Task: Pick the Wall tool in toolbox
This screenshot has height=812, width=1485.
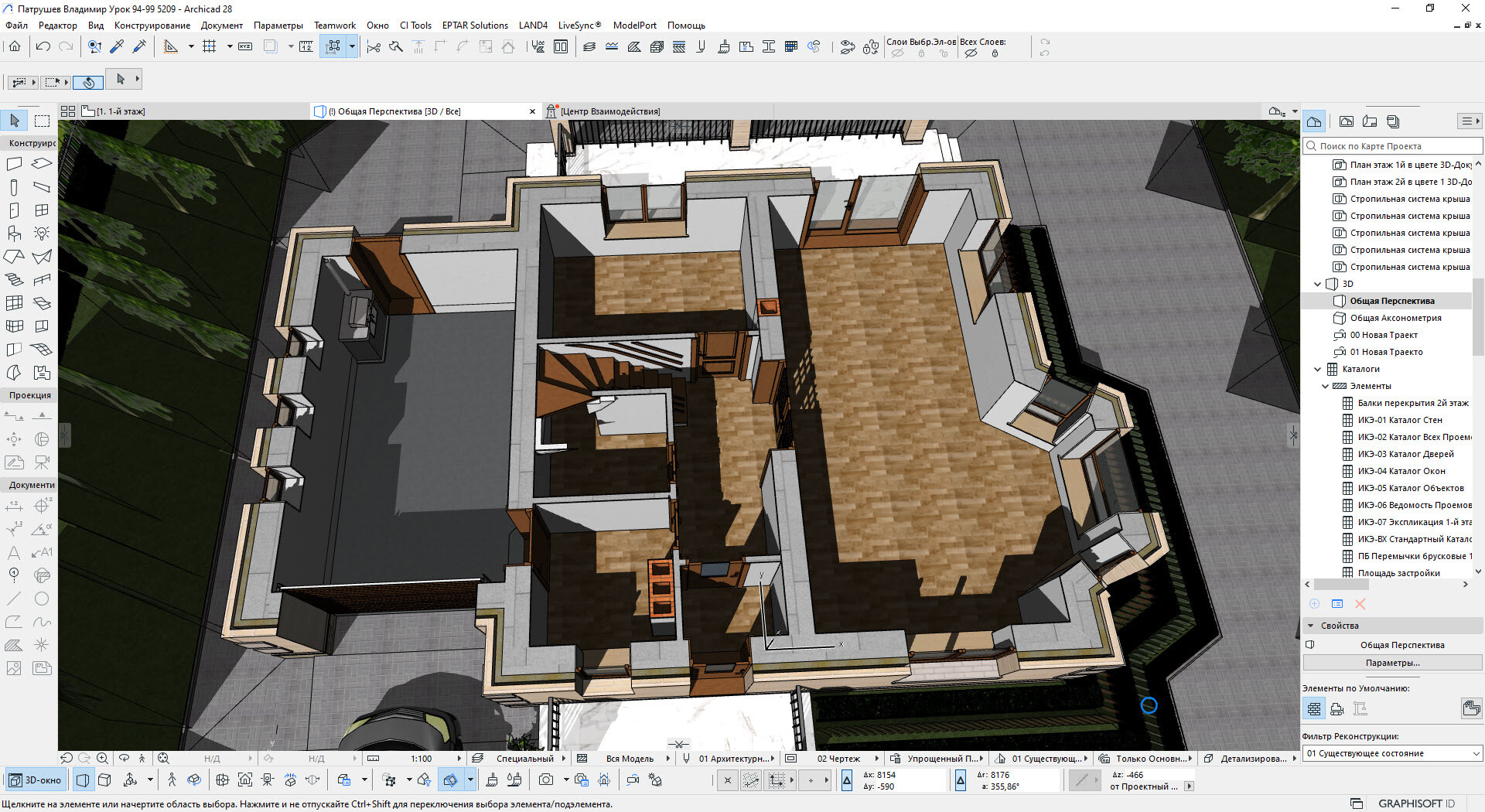Action: [x=14, y=164]
